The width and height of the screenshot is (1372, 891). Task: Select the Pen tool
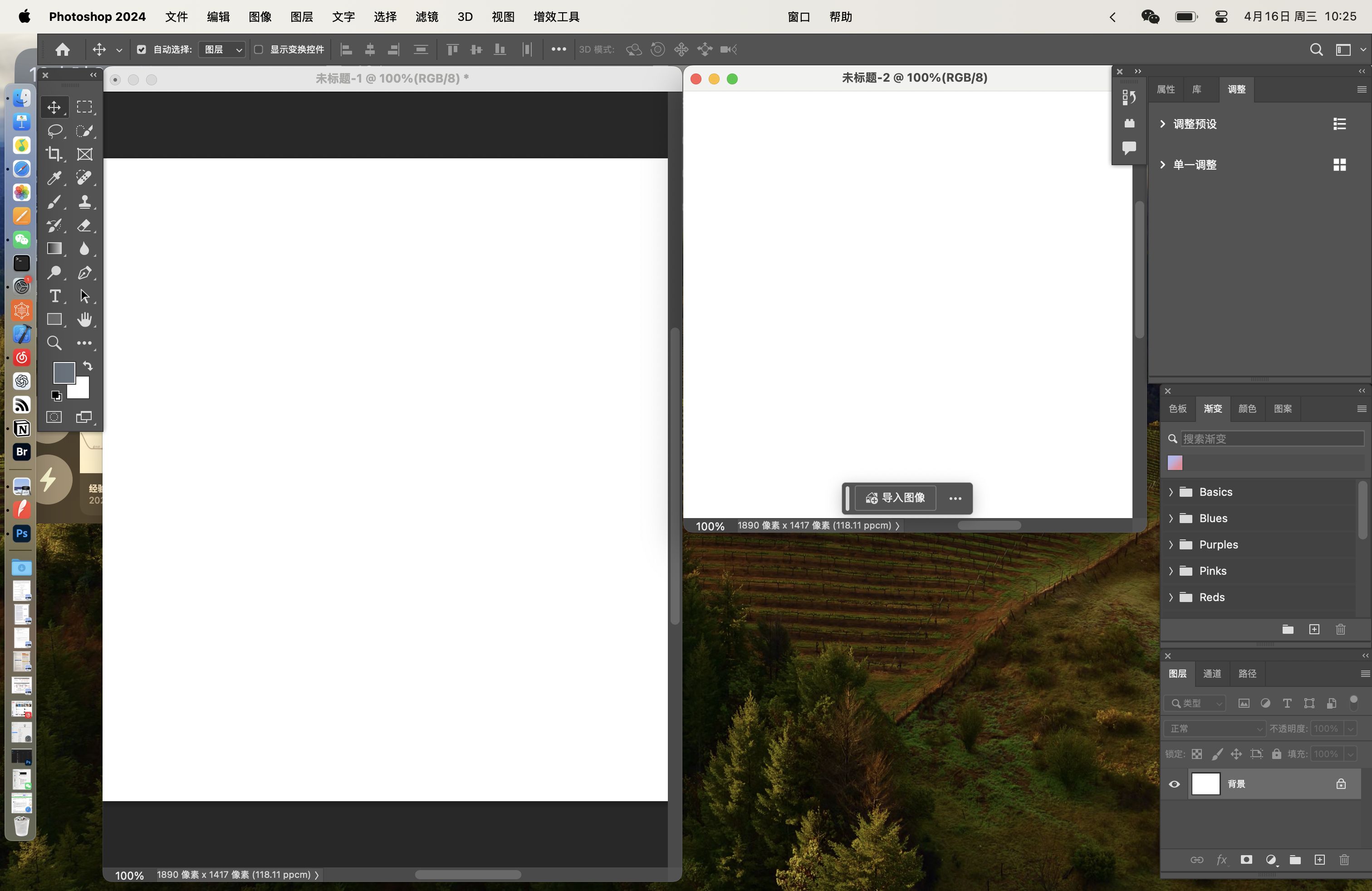[x=85, y=273]
